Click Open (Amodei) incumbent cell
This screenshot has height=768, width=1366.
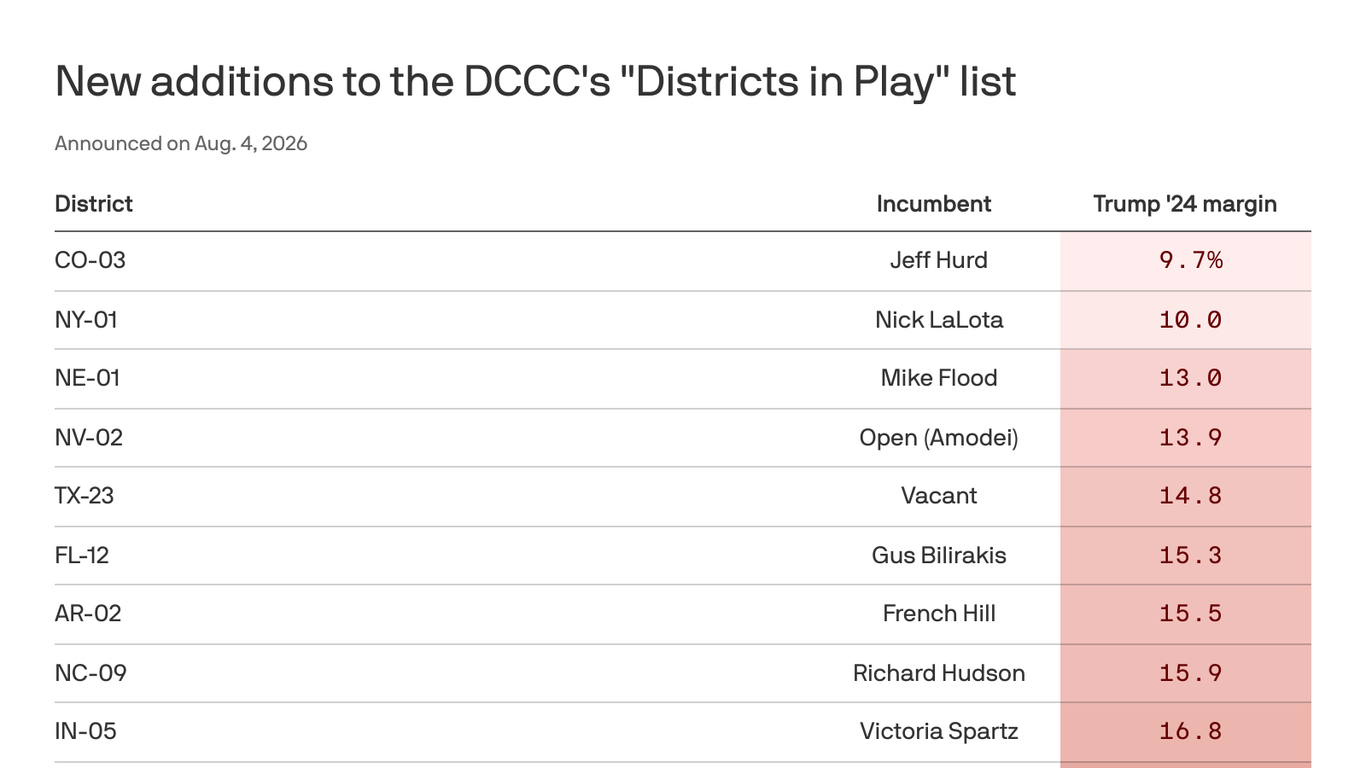click(x=939, y=438)
